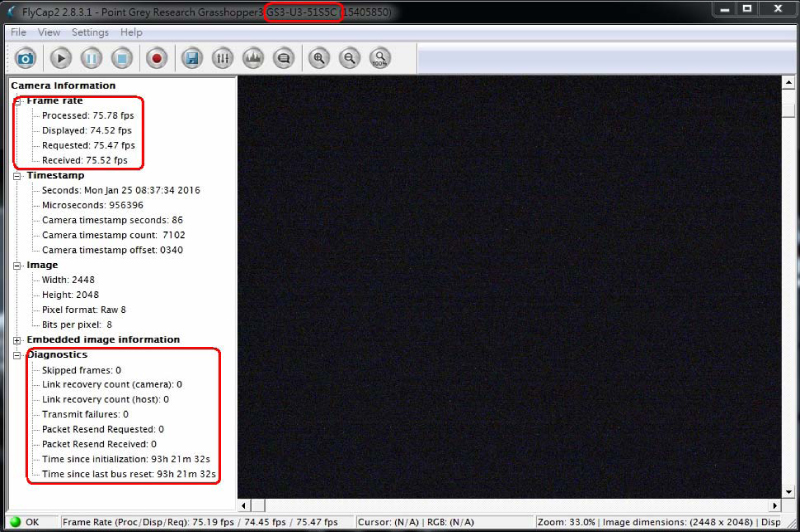Expand Embedded image information node

point(17,340)
